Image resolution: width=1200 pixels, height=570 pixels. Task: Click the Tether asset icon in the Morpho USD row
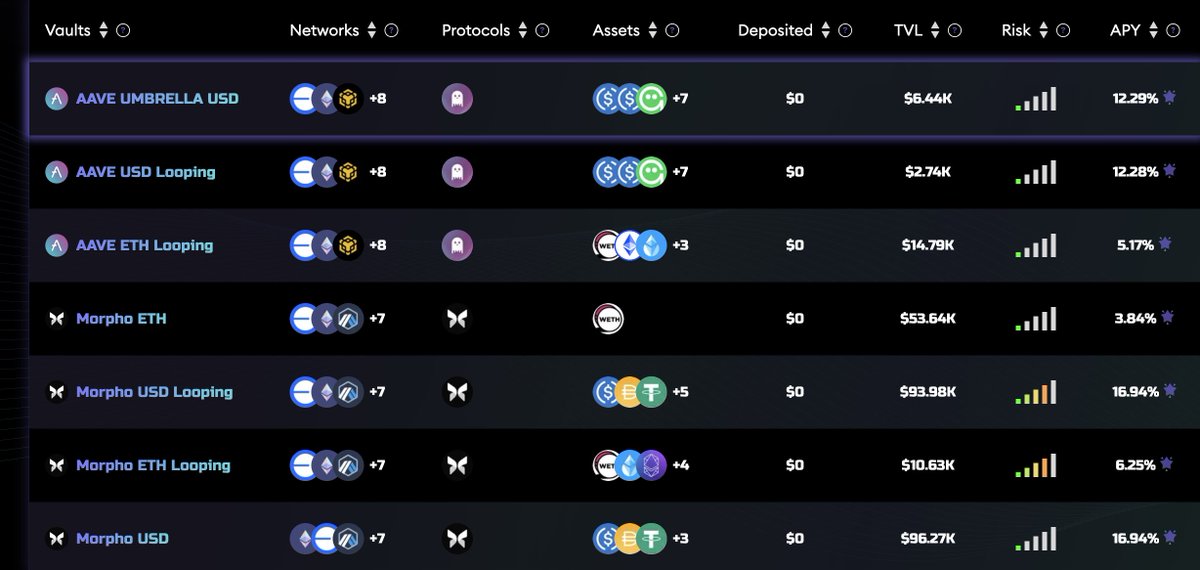pos(652,539)
